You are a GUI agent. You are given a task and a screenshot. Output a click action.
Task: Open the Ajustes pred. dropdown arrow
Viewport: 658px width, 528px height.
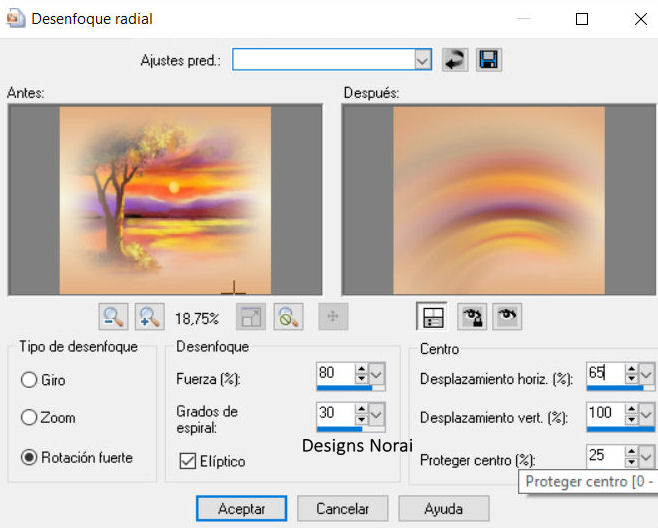(x=423, y=60)
